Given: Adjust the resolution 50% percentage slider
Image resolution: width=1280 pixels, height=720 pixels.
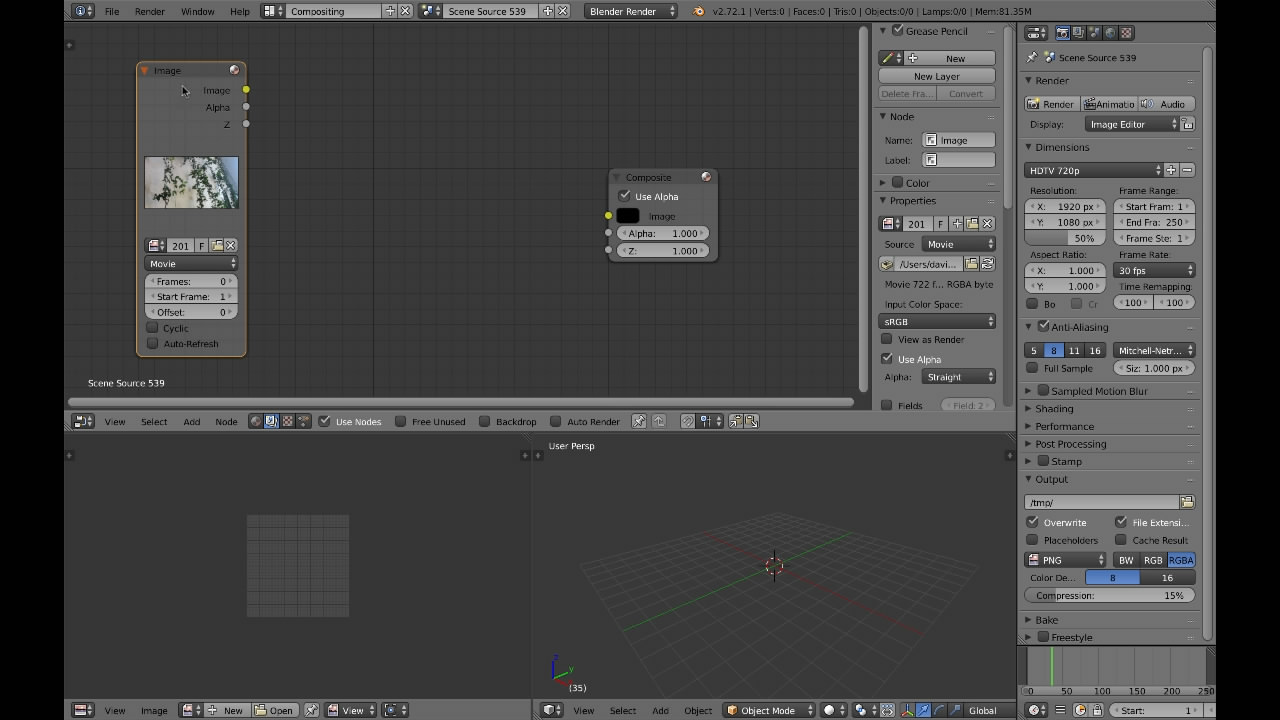Looking at the screenshot, I should pos(1067,238).
